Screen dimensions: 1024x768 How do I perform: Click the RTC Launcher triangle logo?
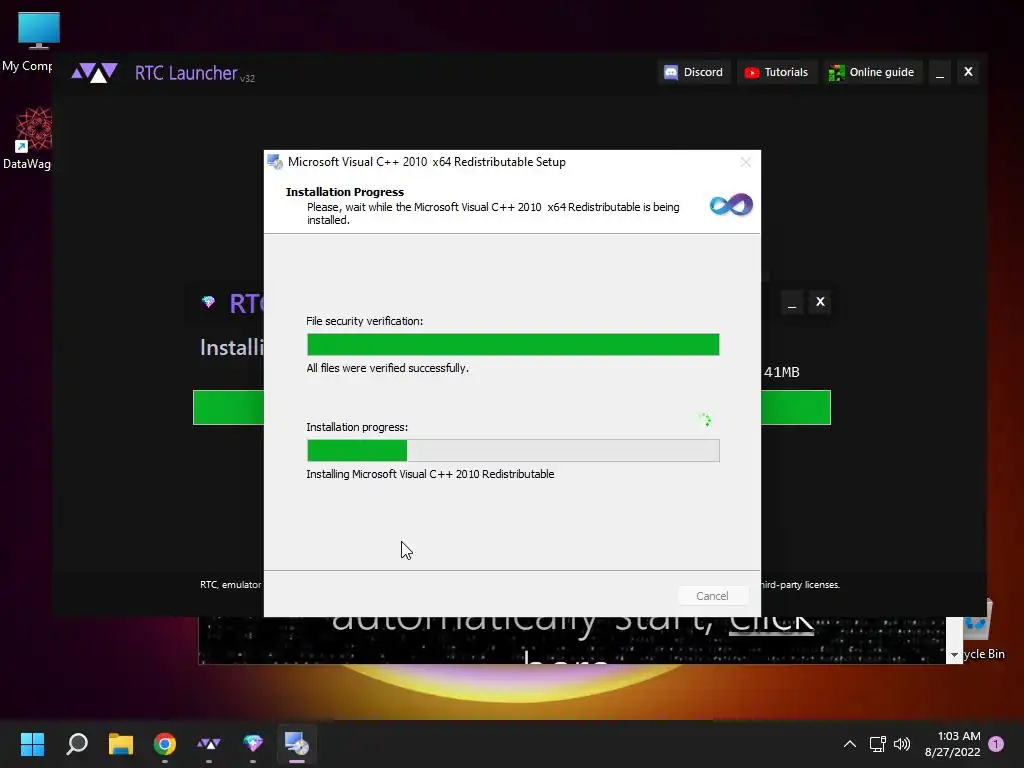[94, 72]
